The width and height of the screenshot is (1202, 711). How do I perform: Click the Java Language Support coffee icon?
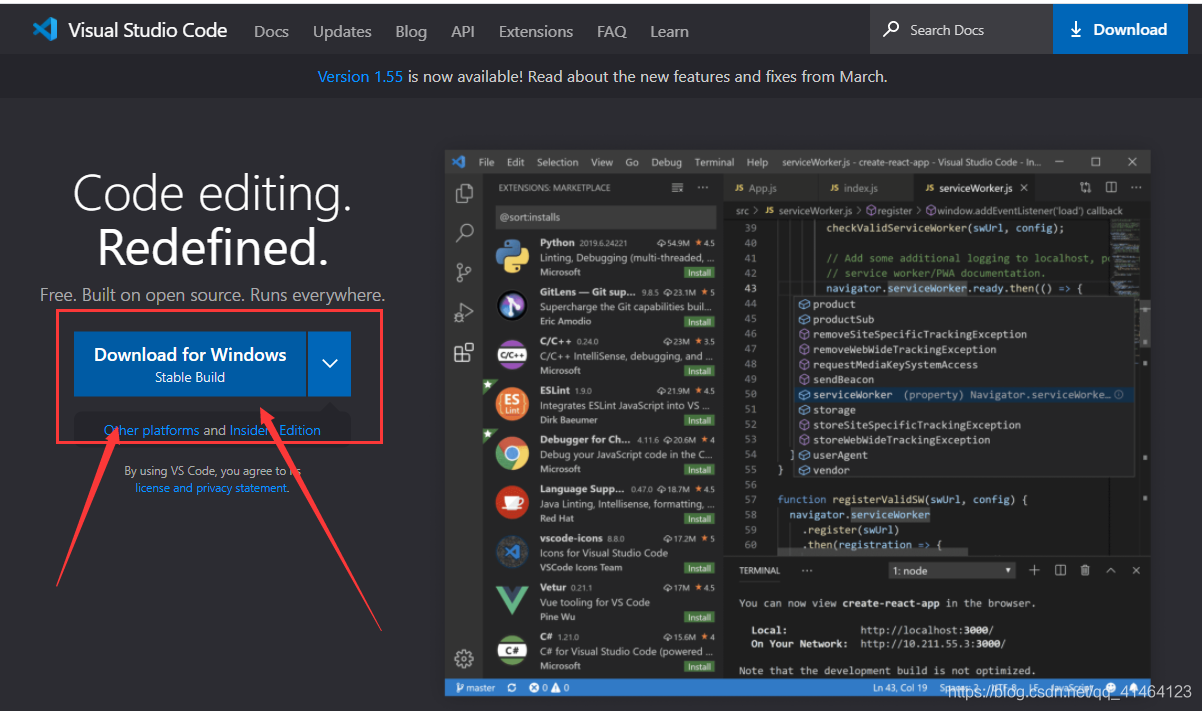click(x=511, y=502)
